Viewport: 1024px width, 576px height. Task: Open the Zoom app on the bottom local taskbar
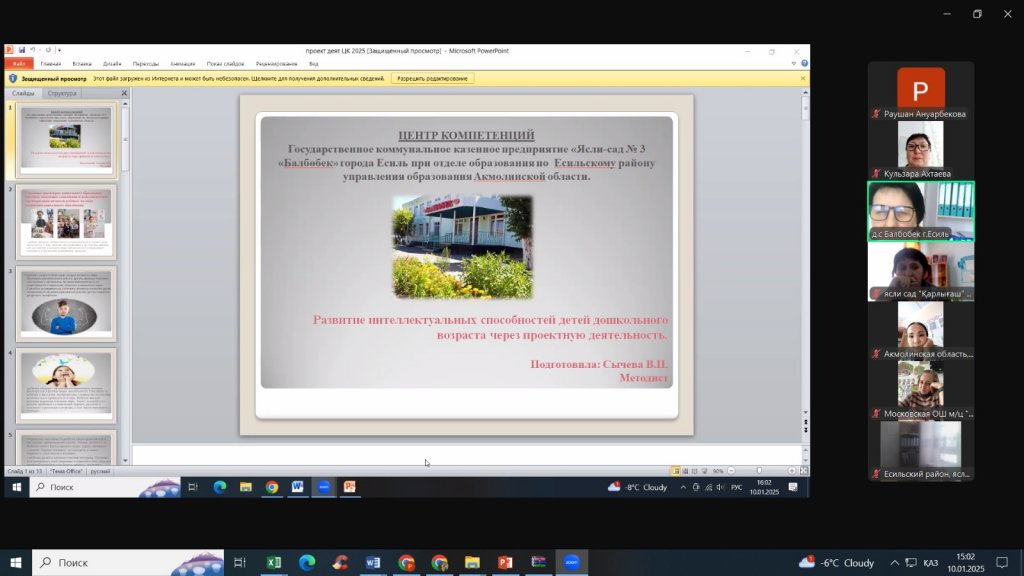(x=571, y=562)
